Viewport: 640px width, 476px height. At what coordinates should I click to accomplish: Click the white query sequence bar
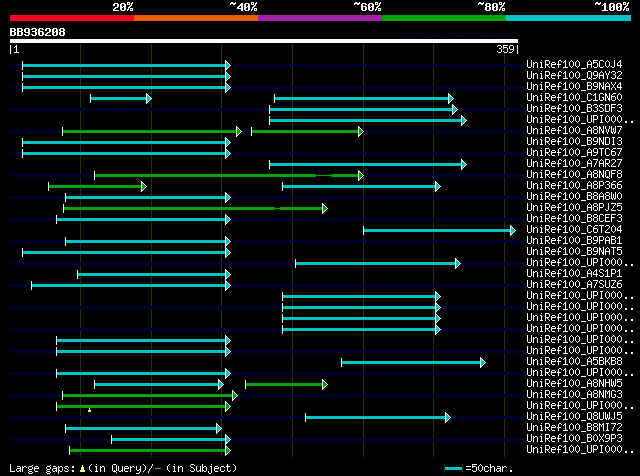point(264,41)
